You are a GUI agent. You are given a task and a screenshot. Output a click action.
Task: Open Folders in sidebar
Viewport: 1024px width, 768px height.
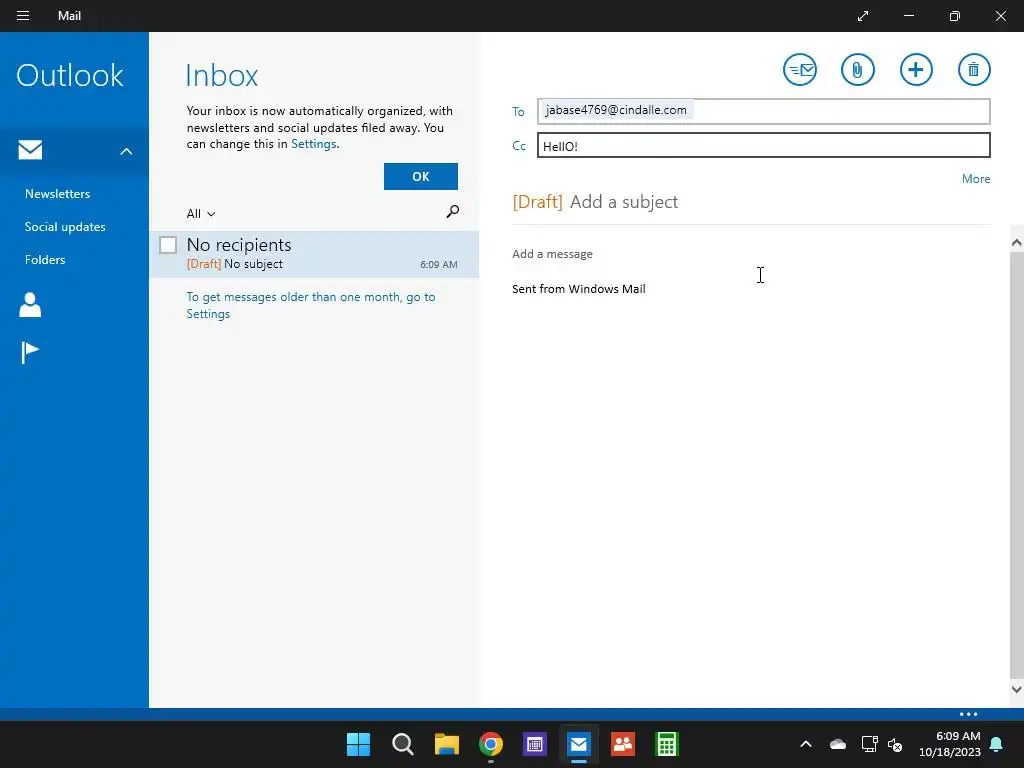pos(44,259)
